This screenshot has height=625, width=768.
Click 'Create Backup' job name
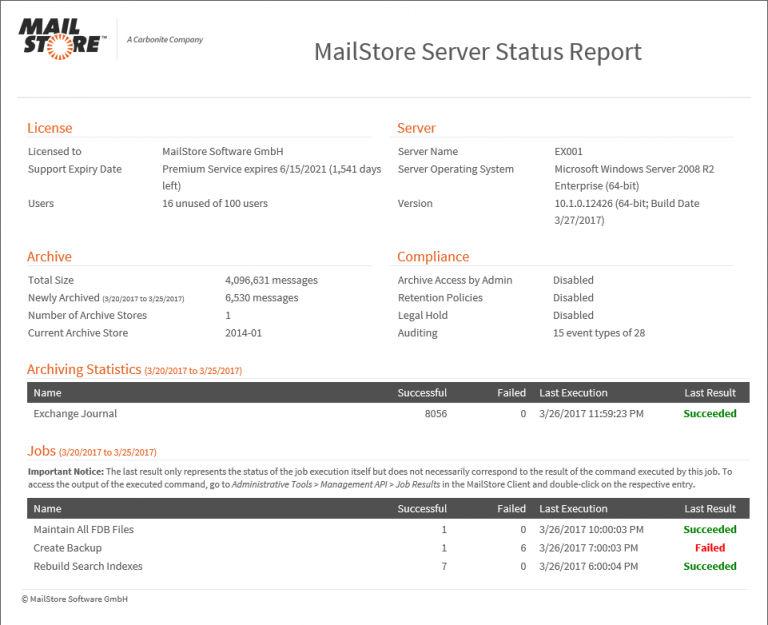pyautogui.click(x=68, y=548)
